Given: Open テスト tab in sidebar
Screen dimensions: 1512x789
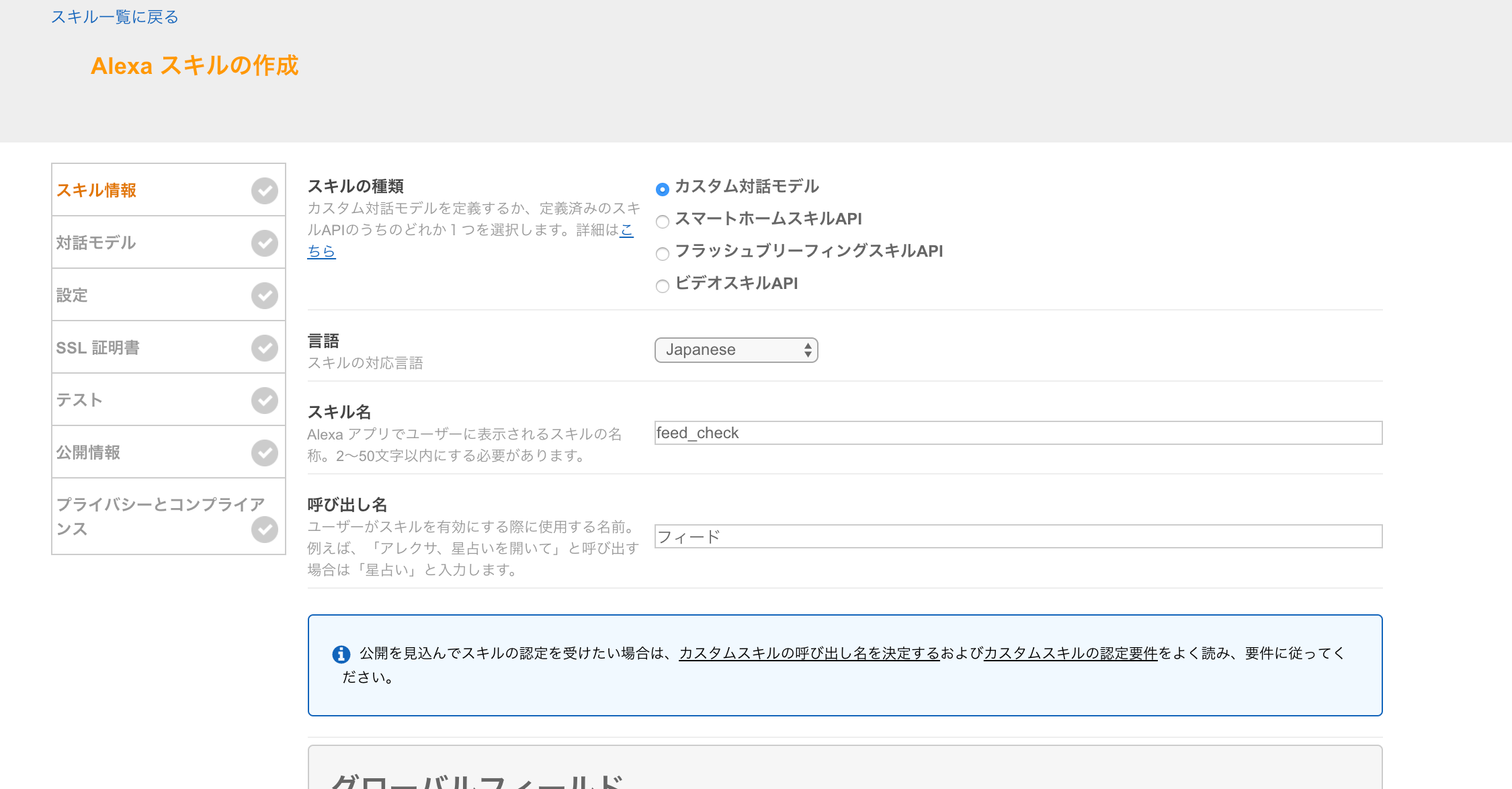Looking at the screenshot, I should (169, 400).
